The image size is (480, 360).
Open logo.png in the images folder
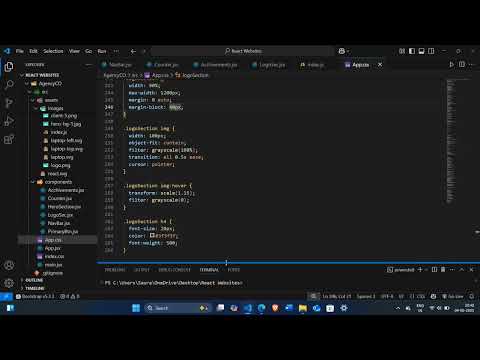(x=60, y=165)
